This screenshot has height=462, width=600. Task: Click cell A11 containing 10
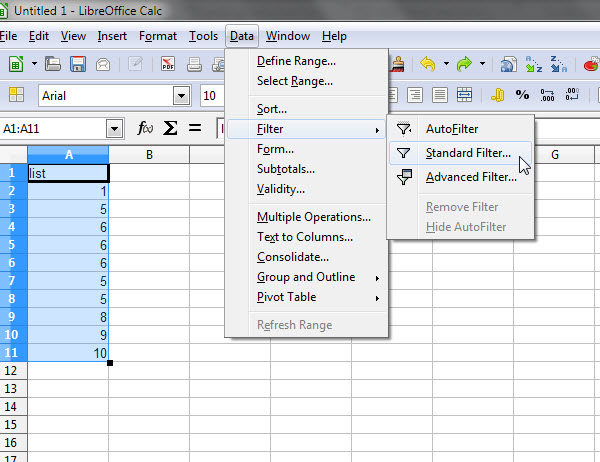[68, 353]
